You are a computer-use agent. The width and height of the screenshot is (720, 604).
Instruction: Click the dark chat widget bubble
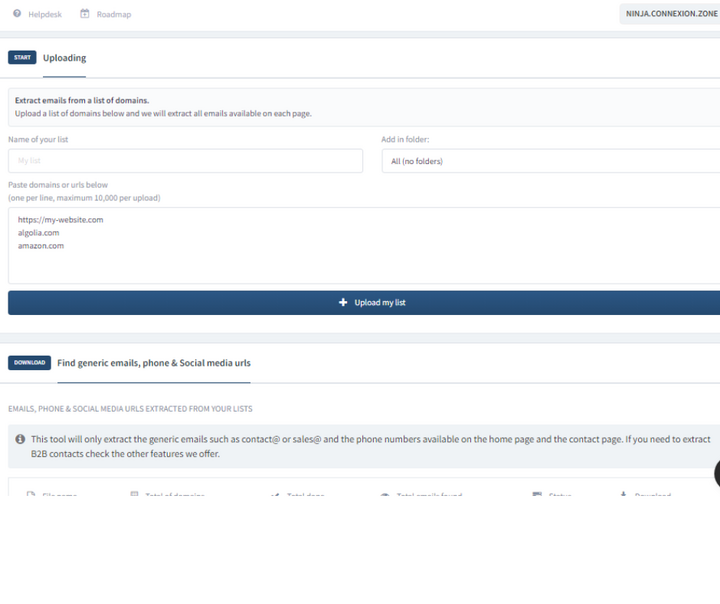pyautogui.click(x=716, y=474)
